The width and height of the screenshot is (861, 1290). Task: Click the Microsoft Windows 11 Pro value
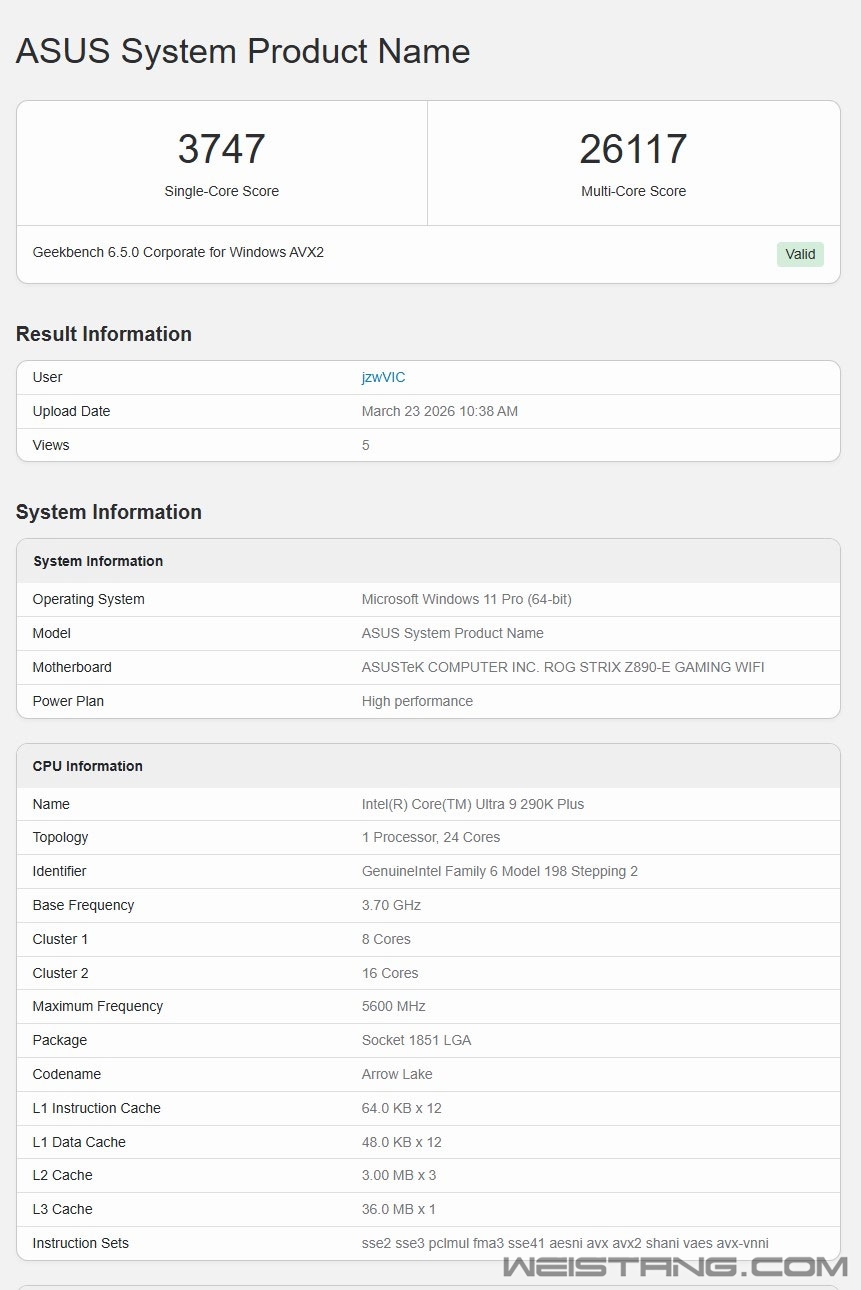tap(466, 599)
